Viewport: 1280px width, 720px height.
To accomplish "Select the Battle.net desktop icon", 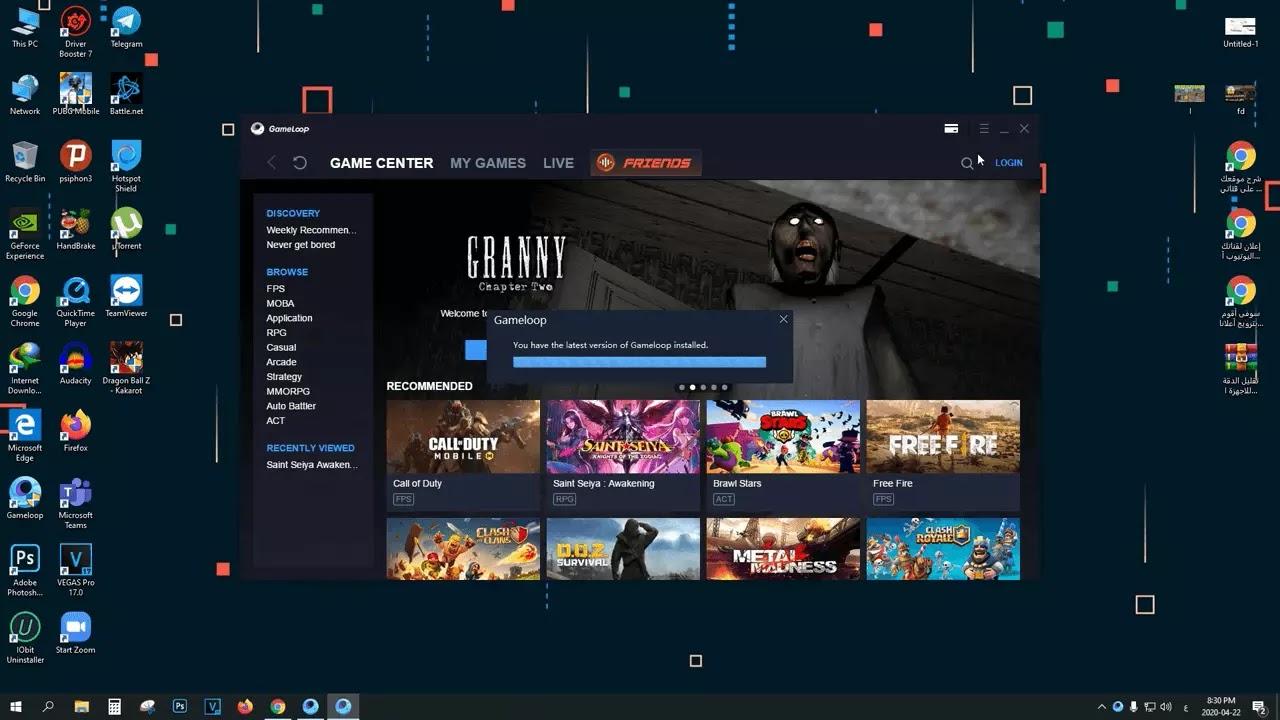I will (x=126, y=94).
